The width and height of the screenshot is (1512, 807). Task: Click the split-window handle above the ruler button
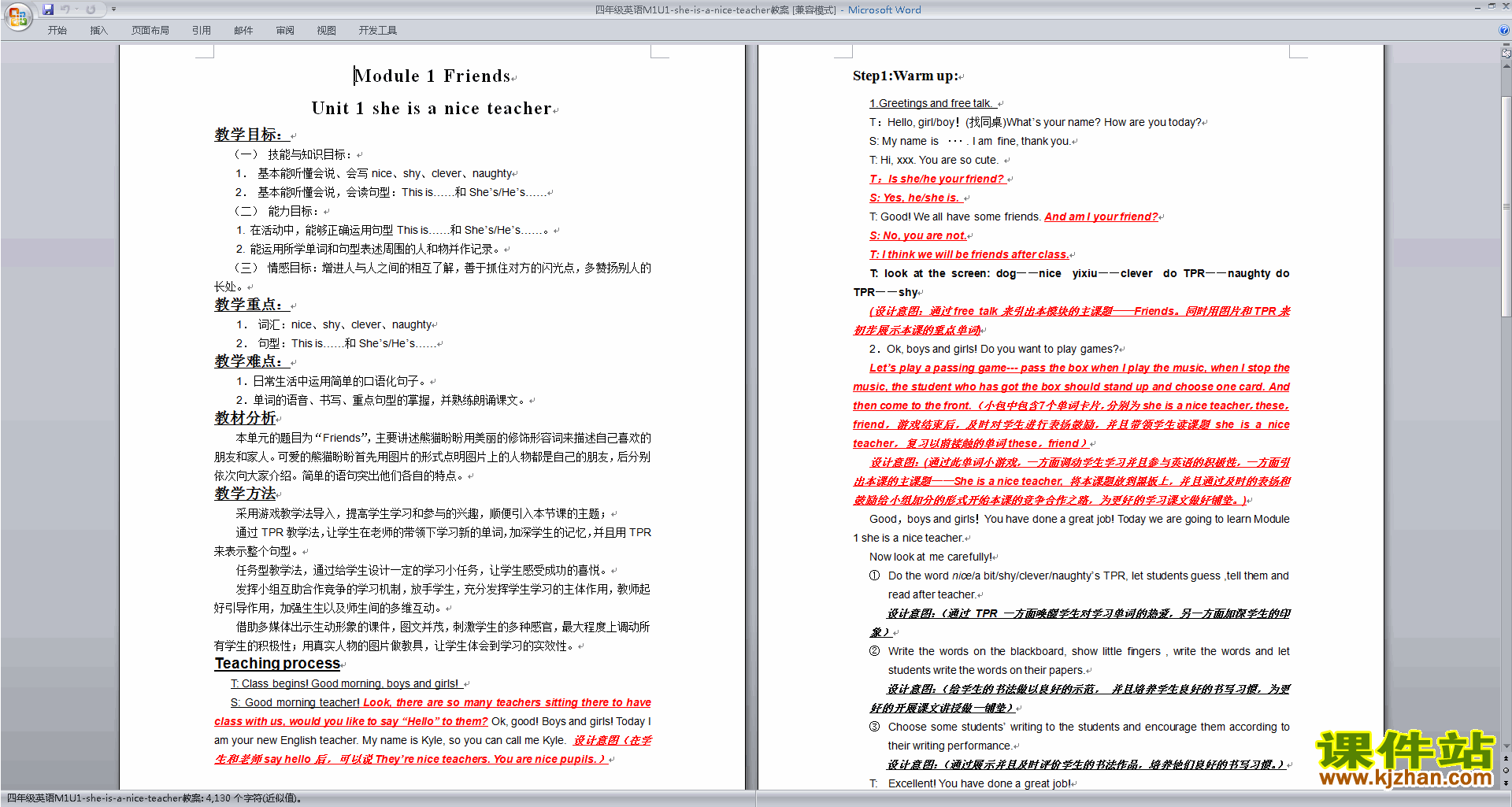(x=1506, y=45)
